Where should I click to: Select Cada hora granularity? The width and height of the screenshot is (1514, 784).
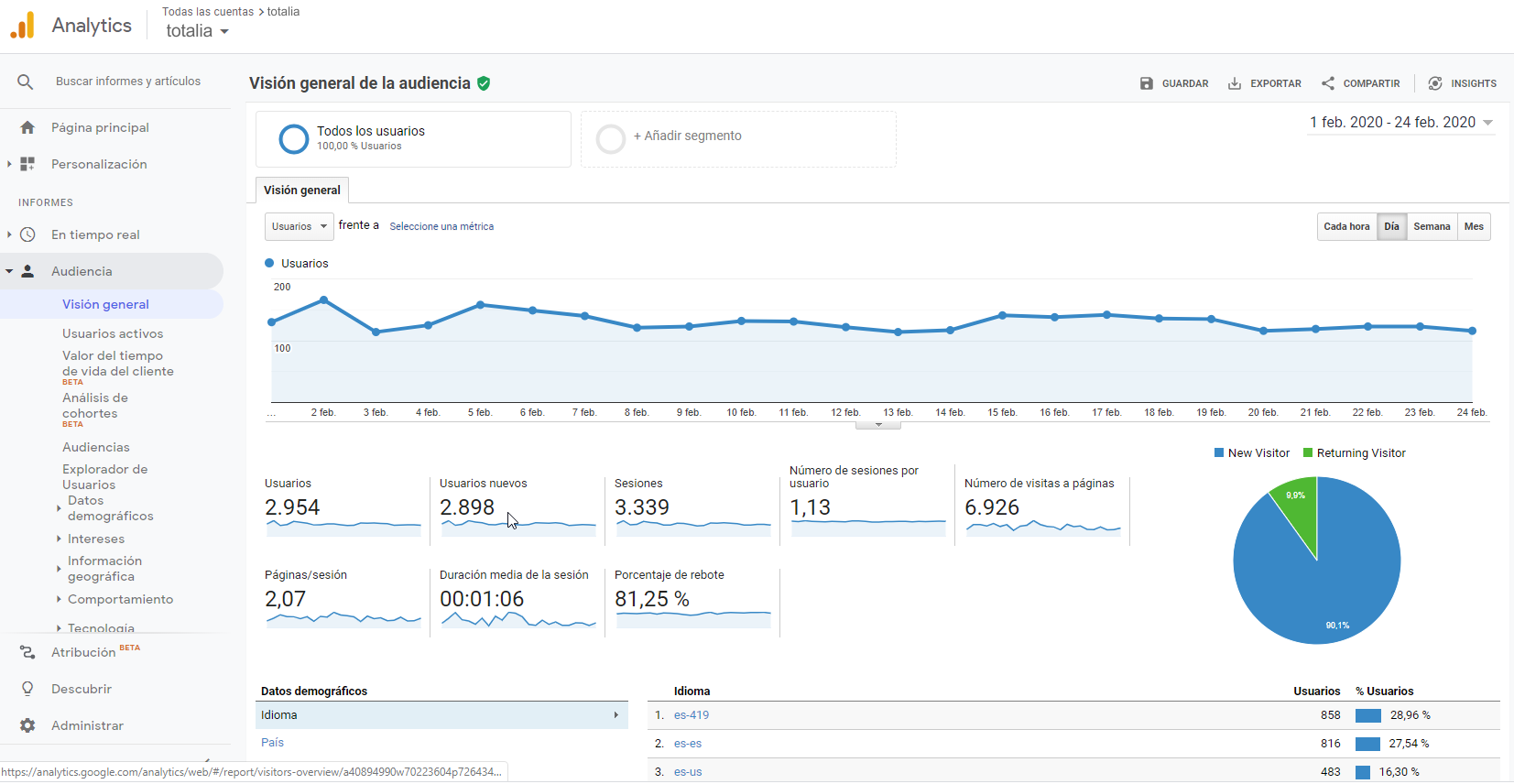click(1346, 226)
